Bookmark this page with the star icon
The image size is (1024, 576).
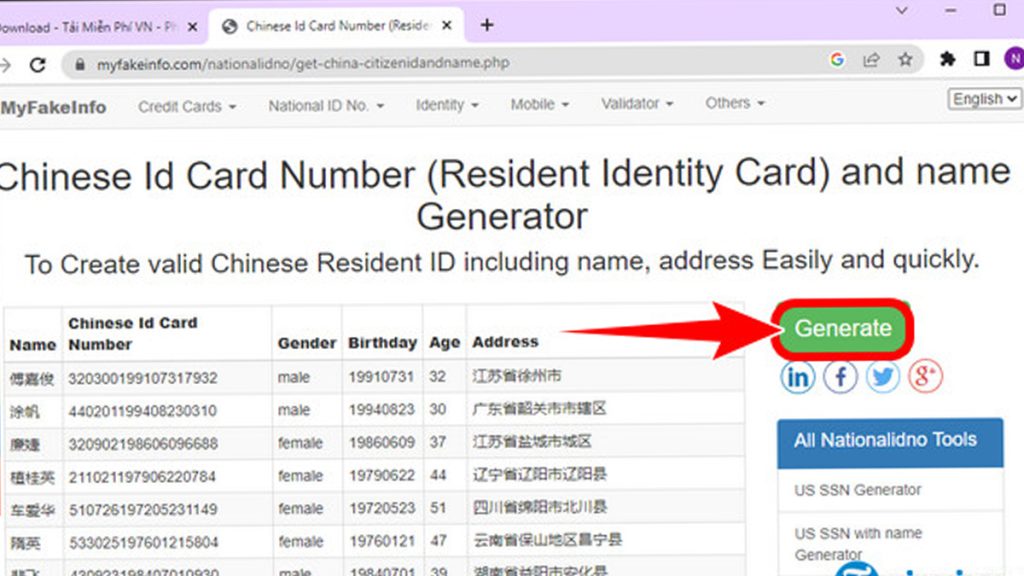coord(907,61)
